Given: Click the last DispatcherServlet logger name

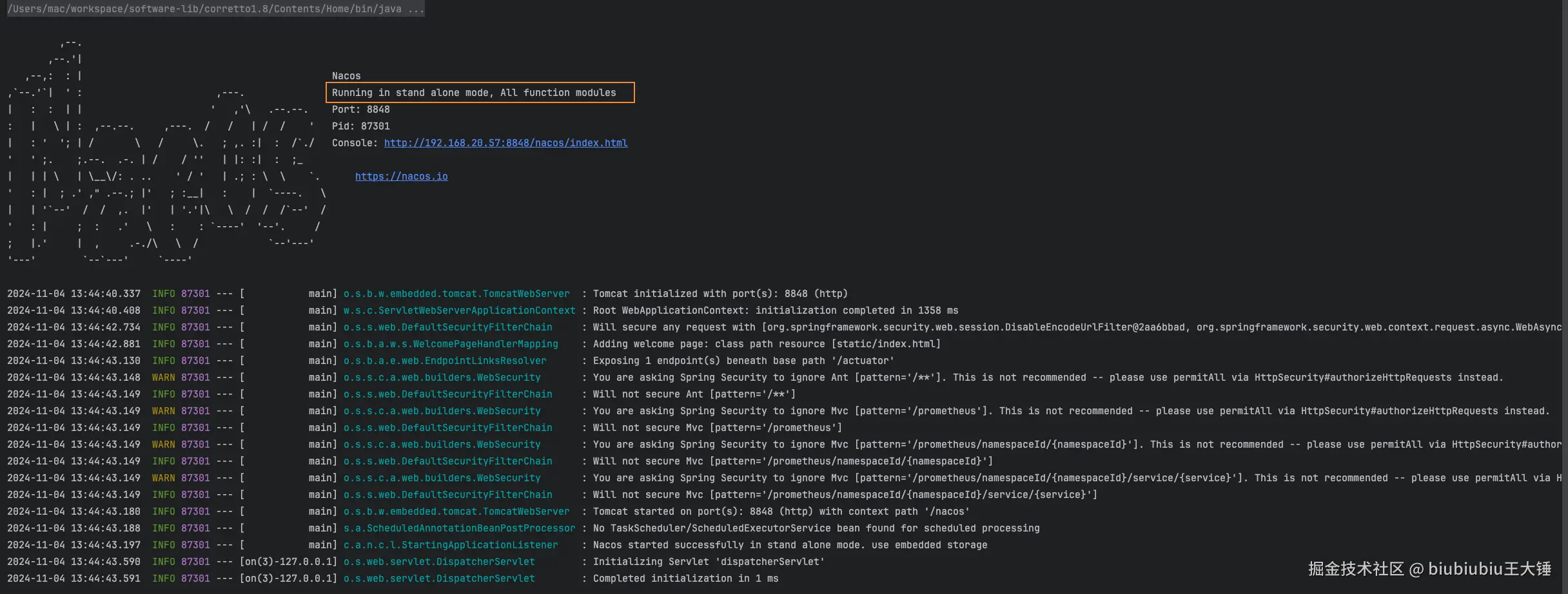Looking at the screenshot, I should tap(439, 579).
